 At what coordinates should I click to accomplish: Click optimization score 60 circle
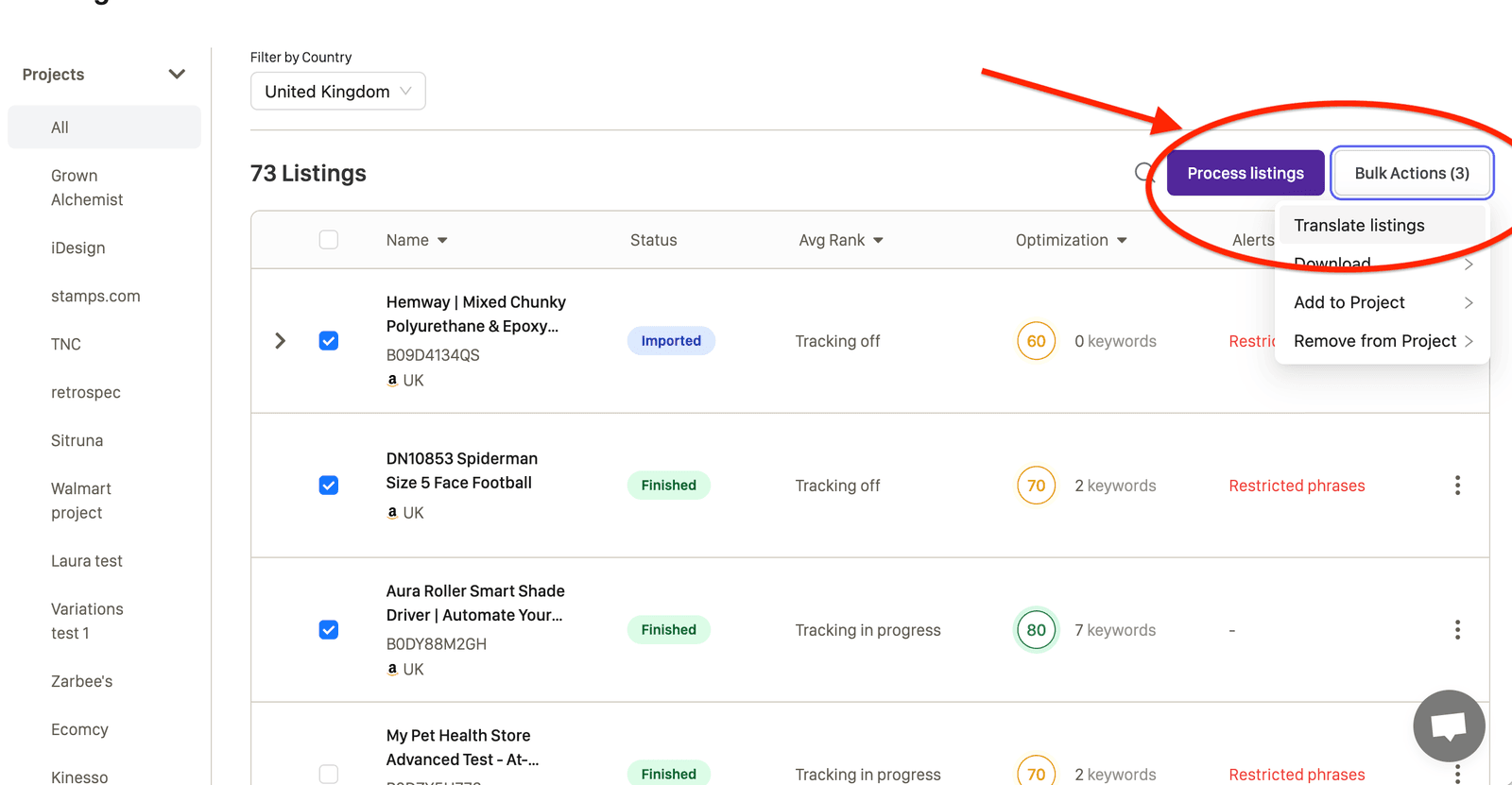[1036, 341]
